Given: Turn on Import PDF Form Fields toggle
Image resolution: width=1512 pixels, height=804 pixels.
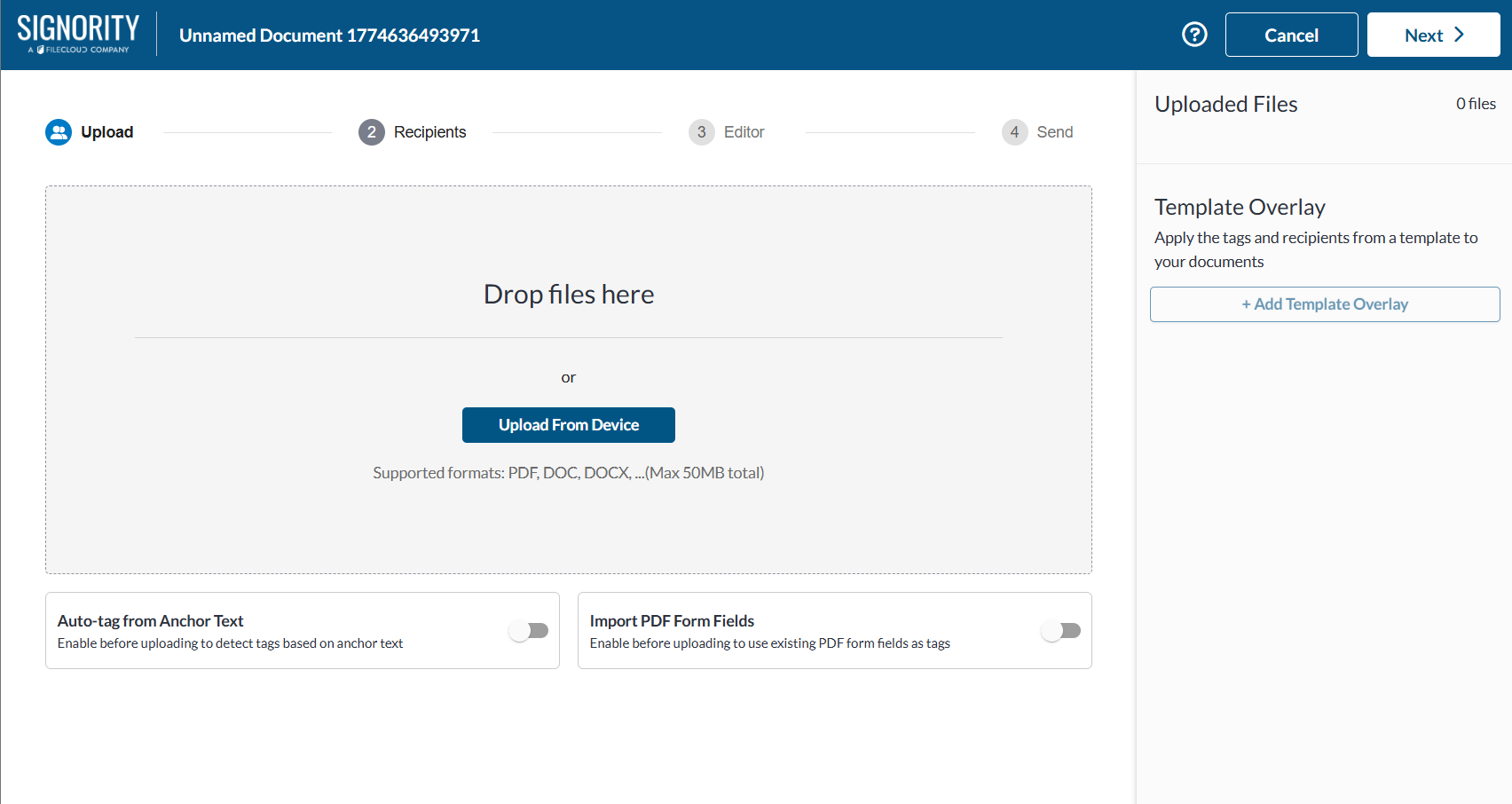Looking at the screenshot, I should [x=1061, y=631].
